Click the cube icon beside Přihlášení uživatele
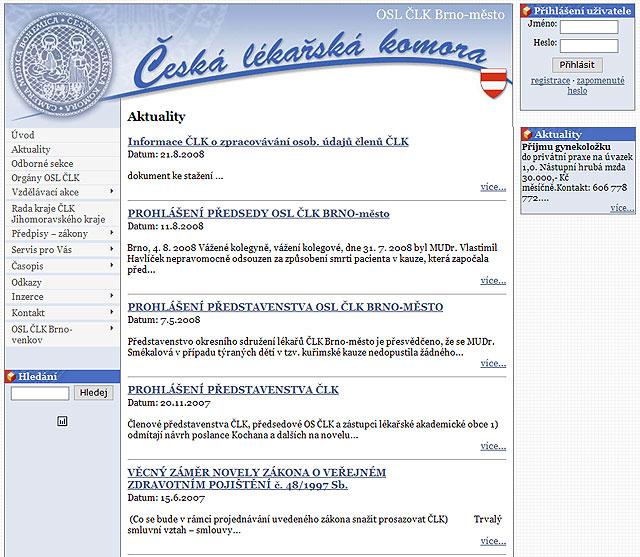This screenshot has height=557, width=640. (x=527, y=10)
